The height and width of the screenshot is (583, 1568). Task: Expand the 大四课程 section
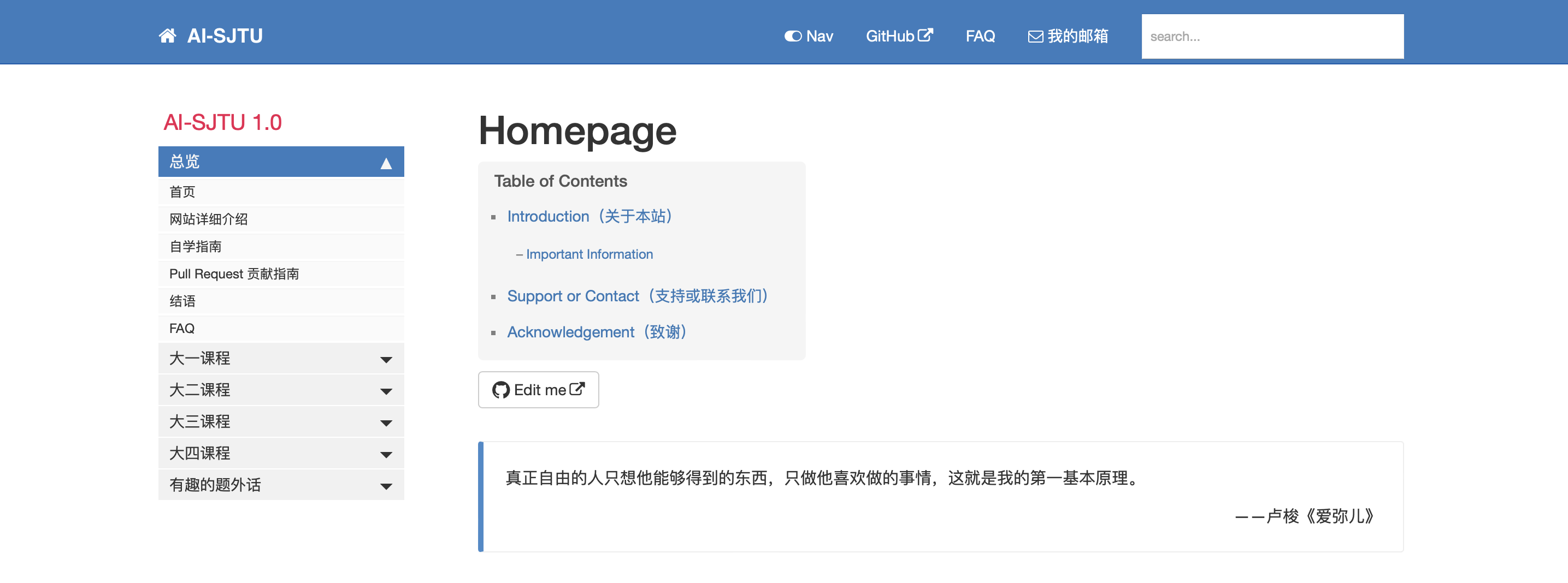[x=386, y=454]
